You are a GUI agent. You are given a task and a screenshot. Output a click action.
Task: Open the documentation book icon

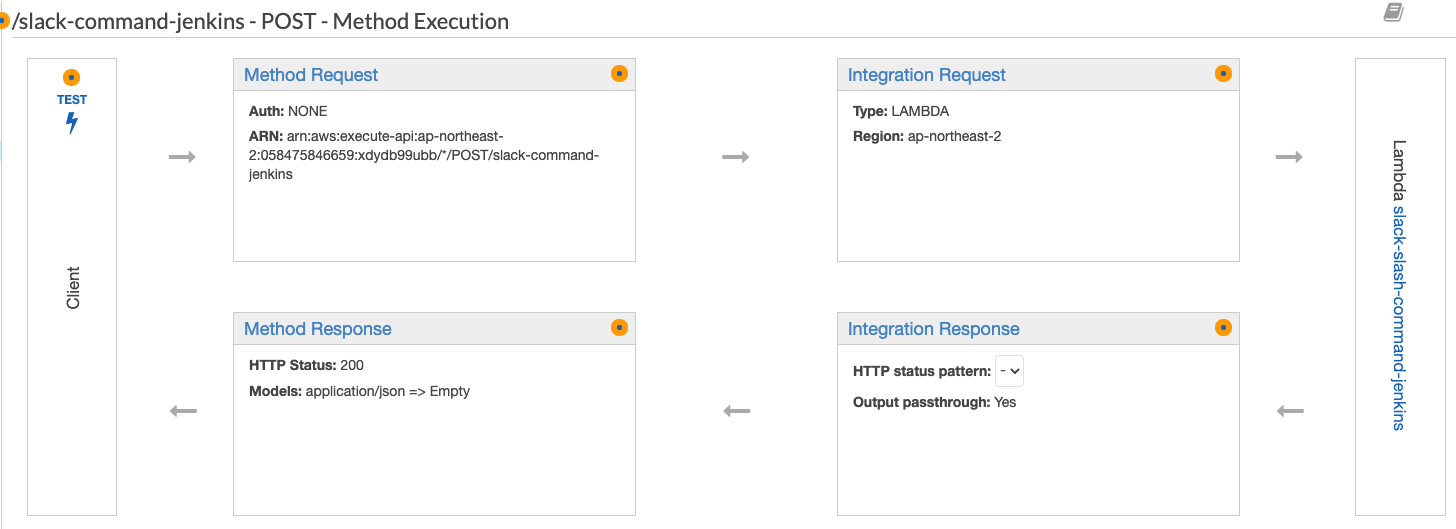(x=1394, y=13)
